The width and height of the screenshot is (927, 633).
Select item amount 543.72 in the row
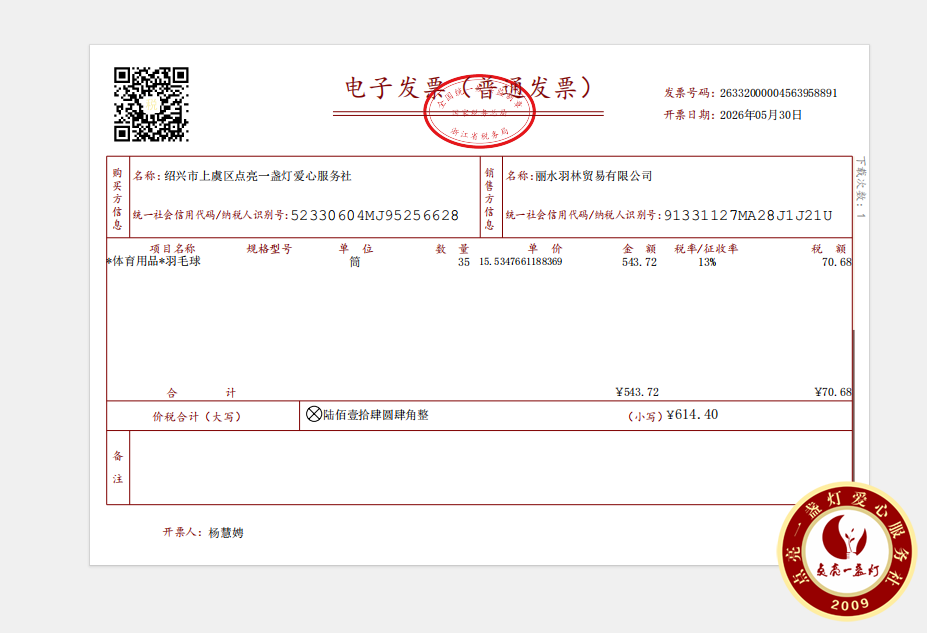click(639, 262)
